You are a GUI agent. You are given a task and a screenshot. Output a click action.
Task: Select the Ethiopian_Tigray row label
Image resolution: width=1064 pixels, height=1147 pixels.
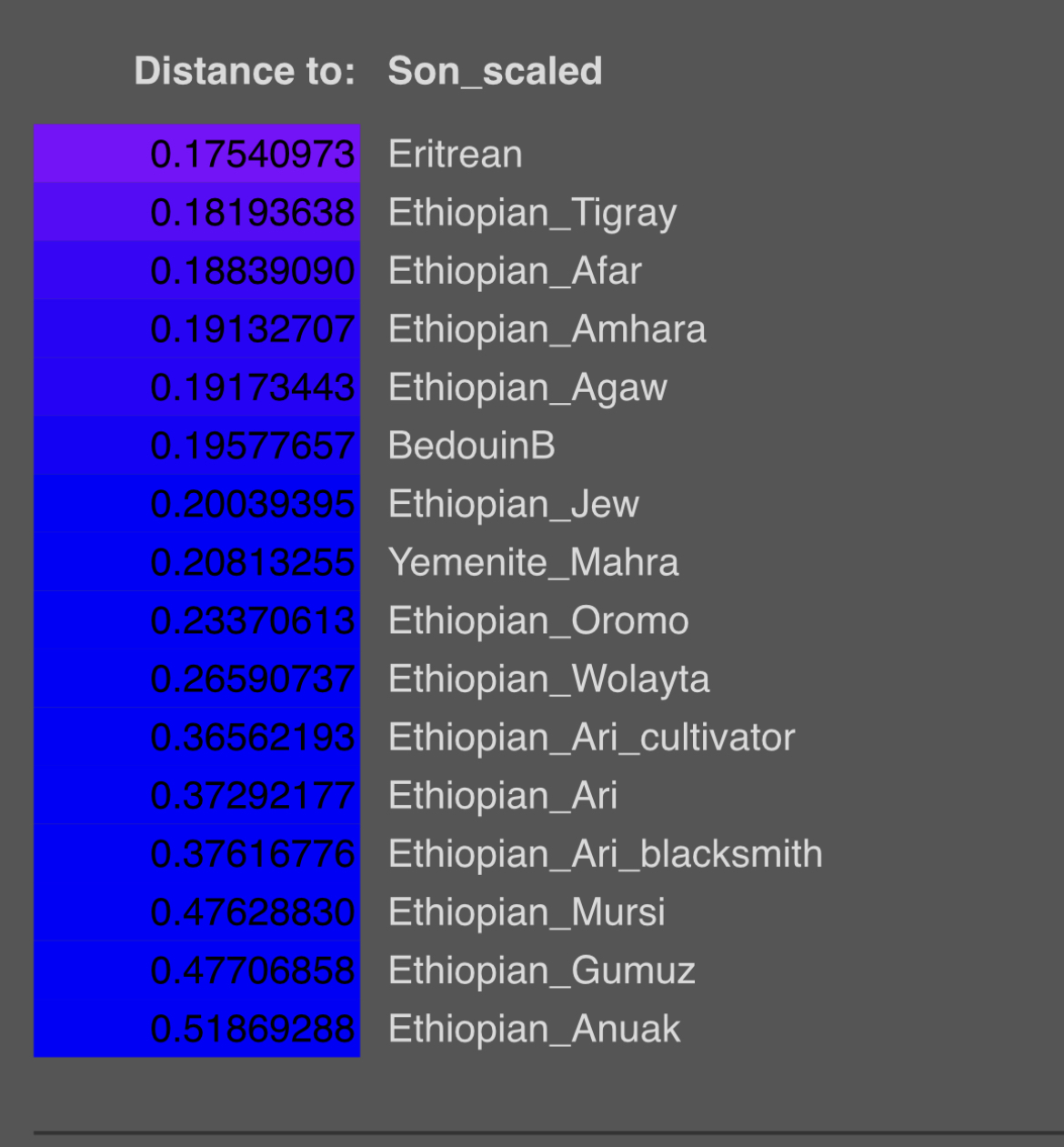click(x=532, y=213)
